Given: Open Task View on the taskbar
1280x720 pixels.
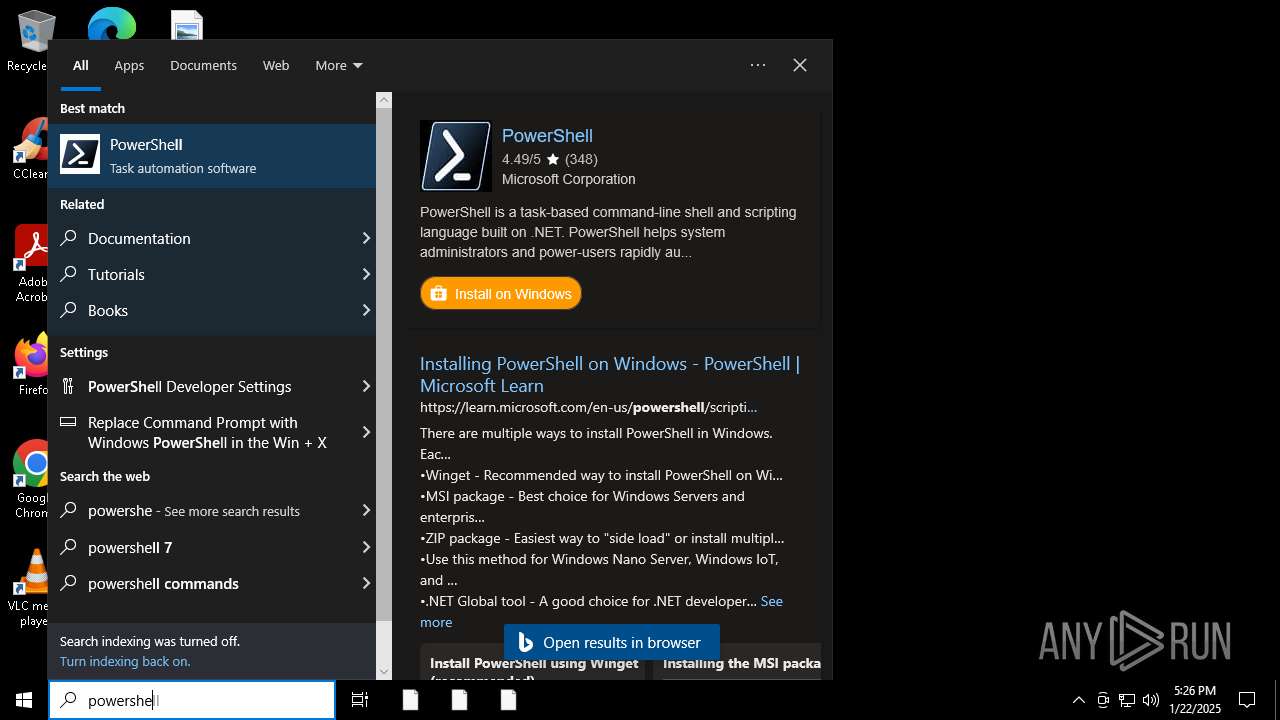Looking at the screenshot, I should 360,700.
